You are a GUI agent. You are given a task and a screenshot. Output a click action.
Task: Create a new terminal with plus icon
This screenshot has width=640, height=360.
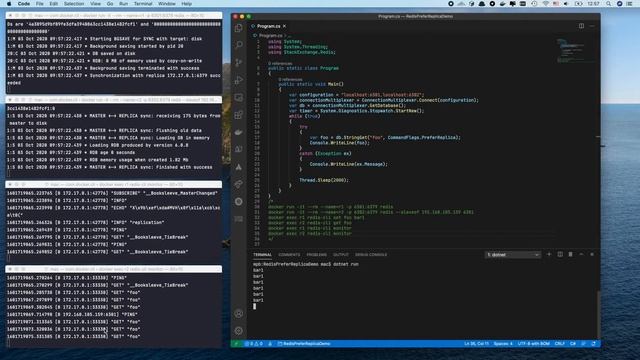point(549,254)
